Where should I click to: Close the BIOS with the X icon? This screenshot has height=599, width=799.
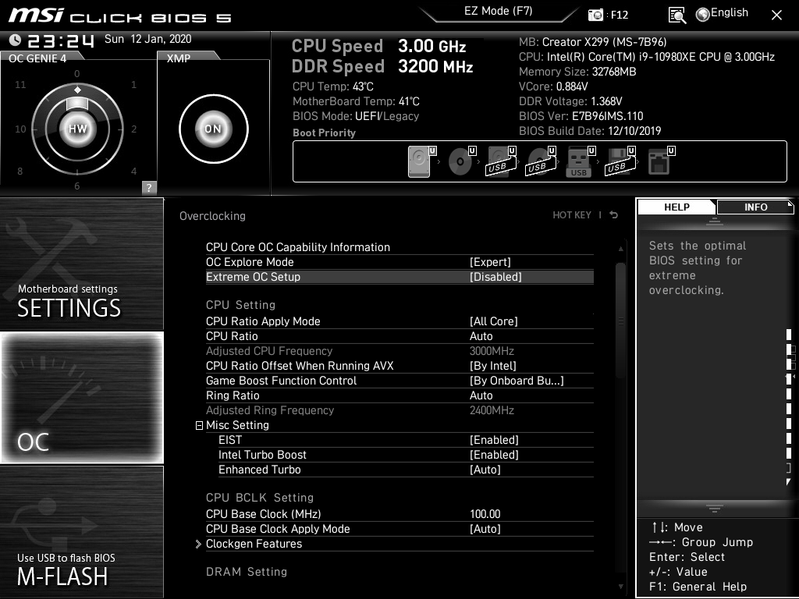pos(777,15)
